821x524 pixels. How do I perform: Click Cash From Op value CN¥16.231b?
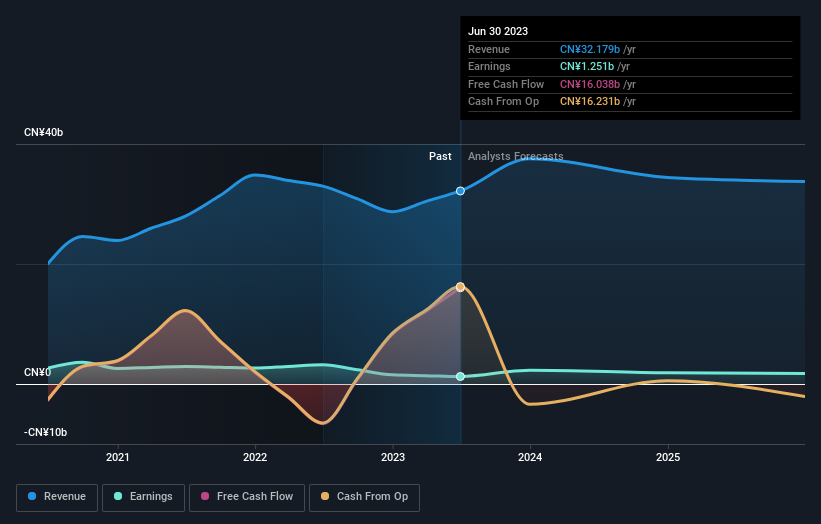[590, 102]
